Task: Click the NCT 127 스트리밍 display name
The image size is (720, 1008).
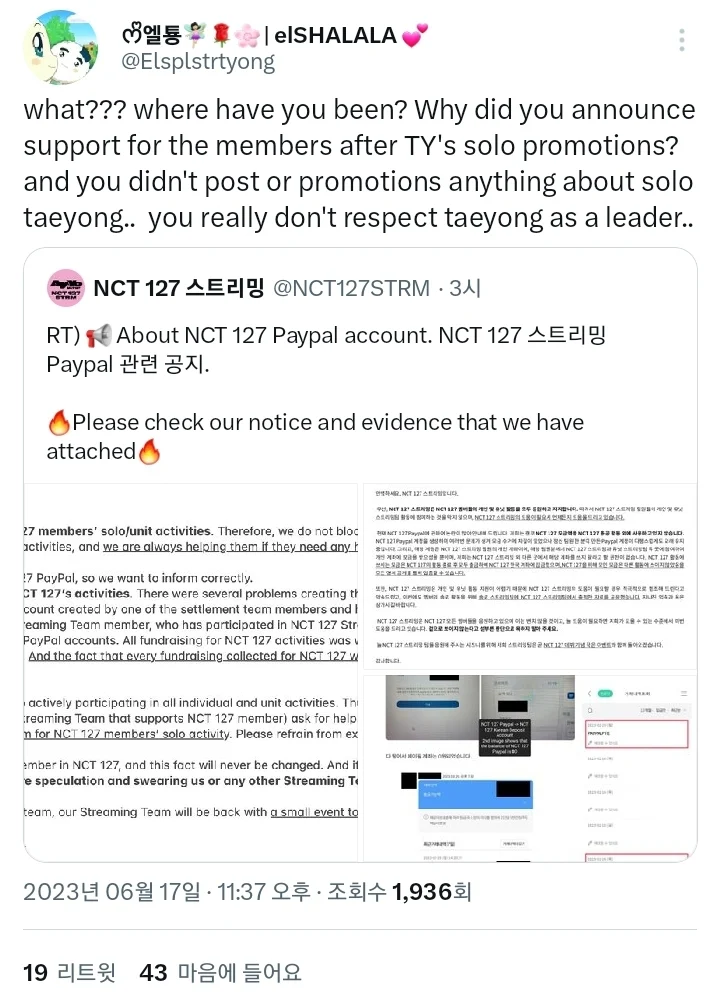Action: [x=179, y=288]
